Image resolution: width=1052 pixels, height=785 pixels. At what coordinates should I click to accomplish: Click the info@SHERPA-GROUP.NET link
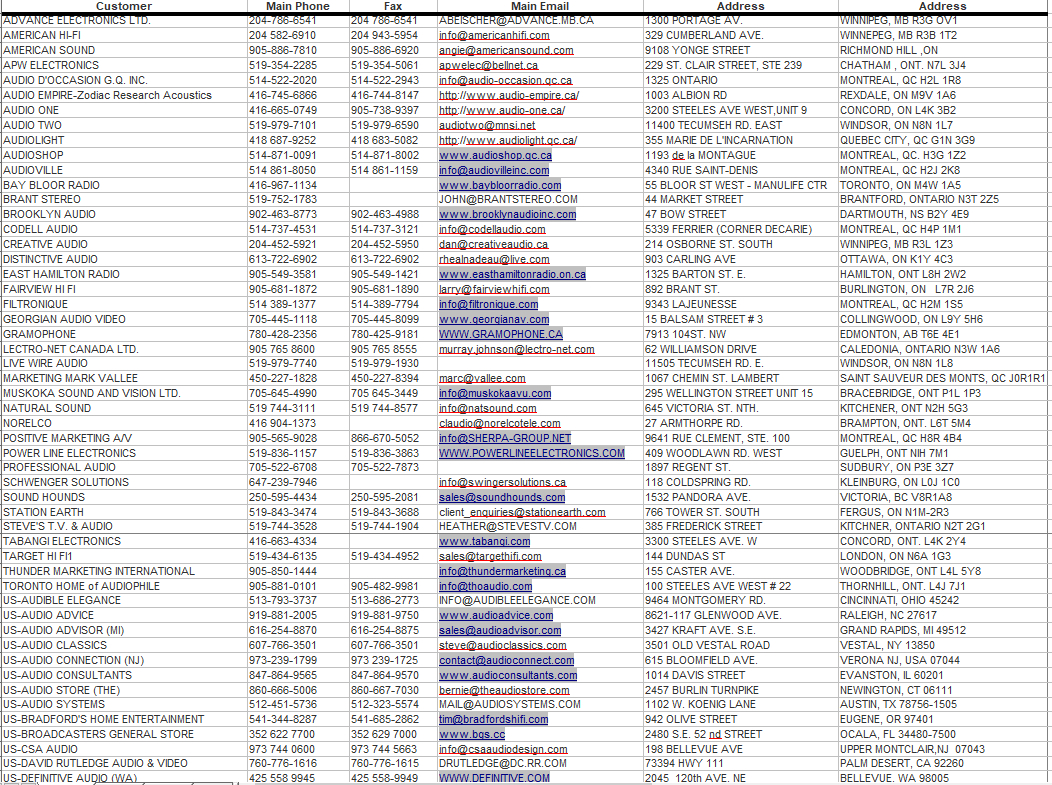click(x=505, y=438)
